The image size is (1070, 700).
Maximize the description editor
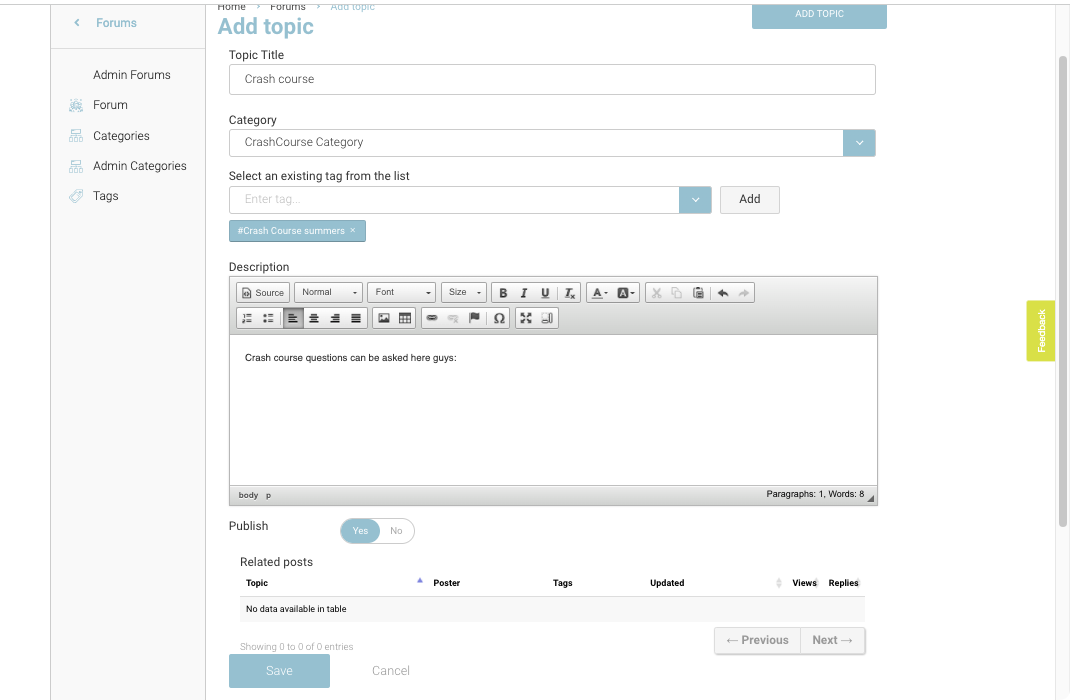point(526,318)
